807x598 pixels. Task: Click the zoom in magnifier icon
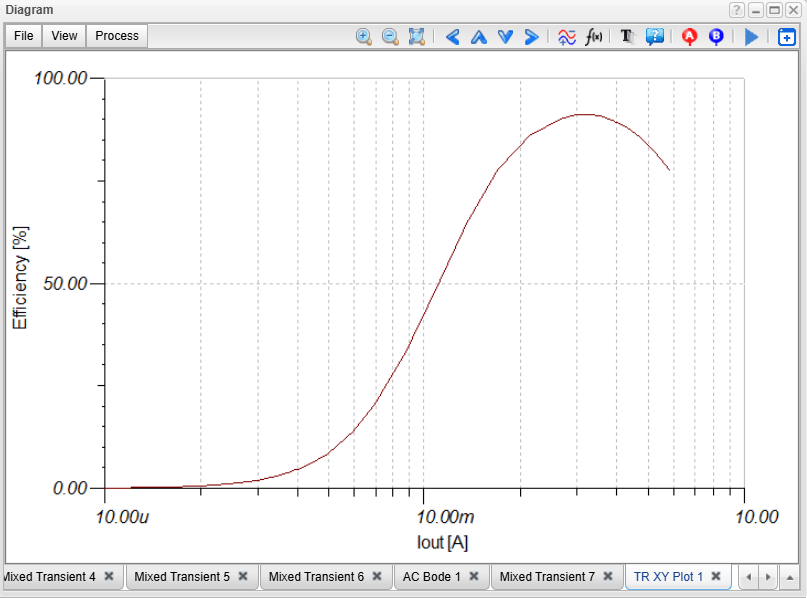point(364,37)
